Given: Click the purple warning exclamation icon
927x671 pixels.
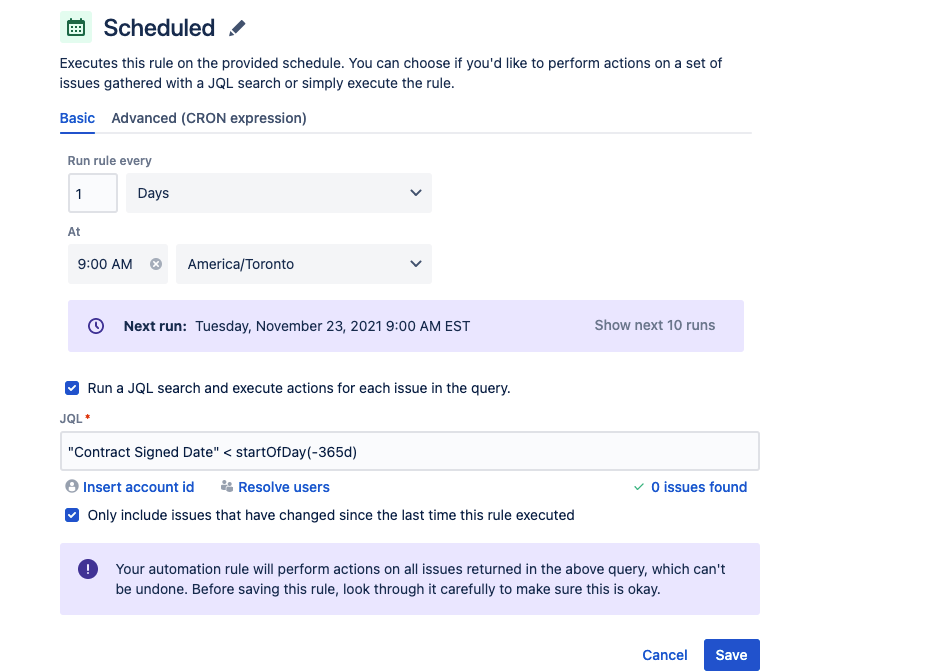Looking at the screenshot, I should [x=88, y=569].
